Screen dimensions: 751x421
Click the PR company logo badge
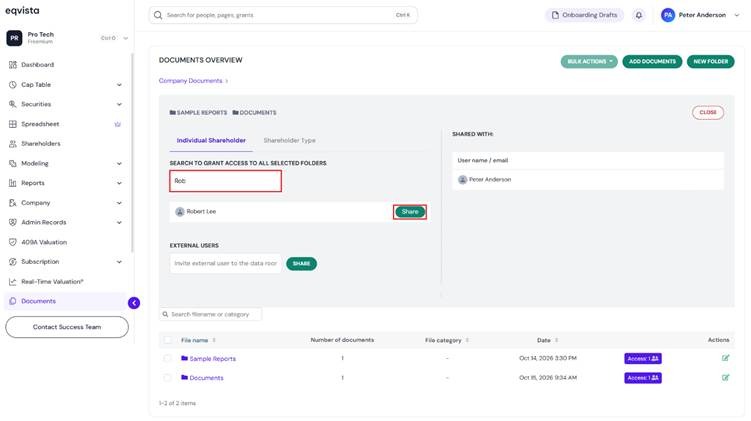[x=14, y=38]
